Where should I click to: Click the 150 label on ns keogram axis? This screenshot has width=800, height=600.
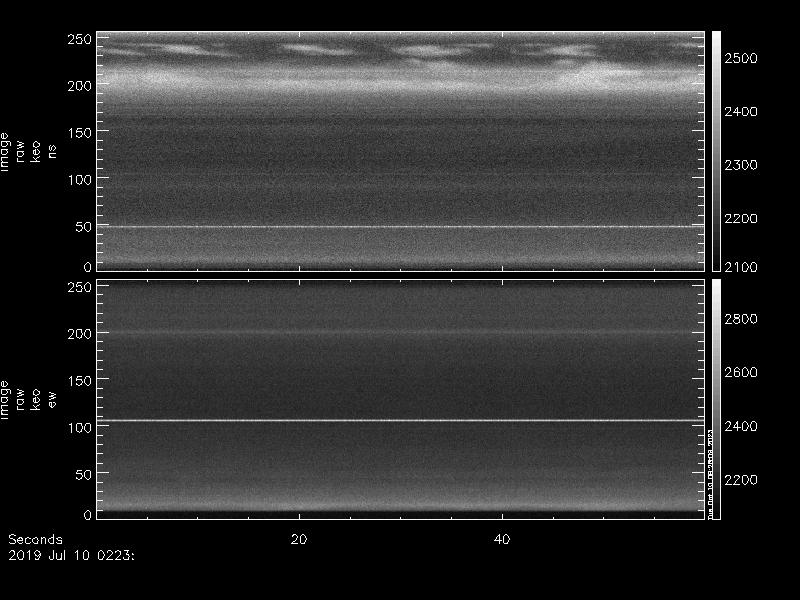coord(80,133)
